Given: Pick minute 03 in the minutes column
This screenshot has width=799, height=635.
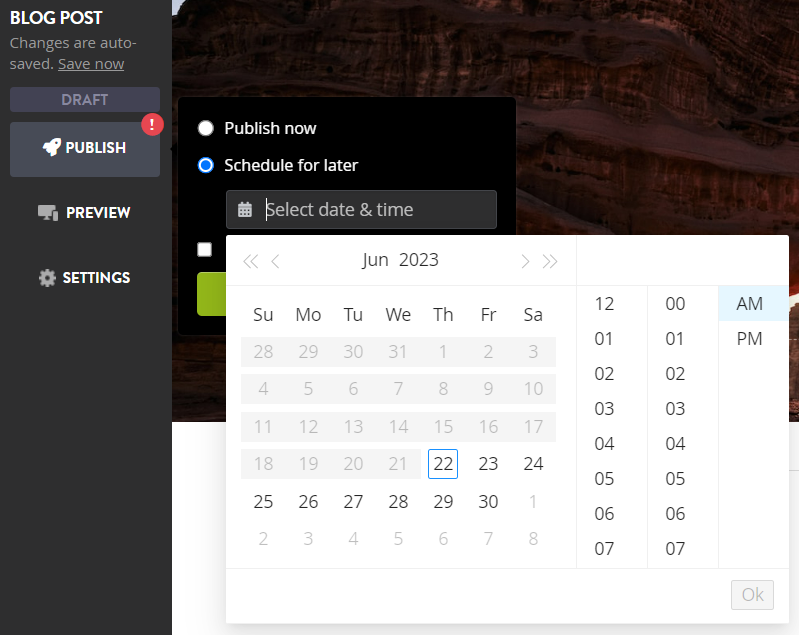Looking at the screenshot, I should (675, 409).
